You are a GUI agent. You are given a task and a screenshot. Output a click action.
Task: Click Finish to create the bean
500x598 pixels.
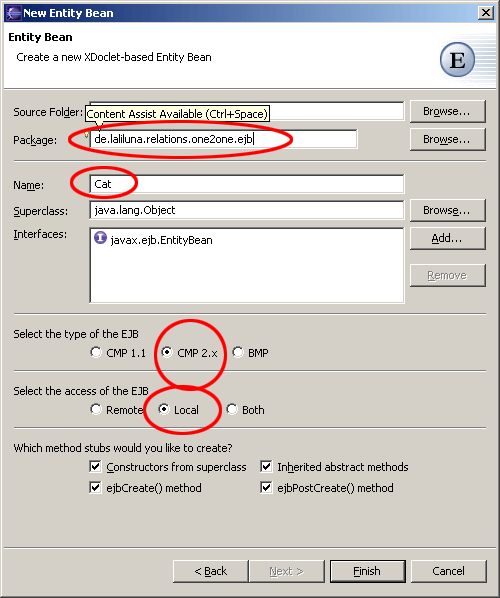367,571
